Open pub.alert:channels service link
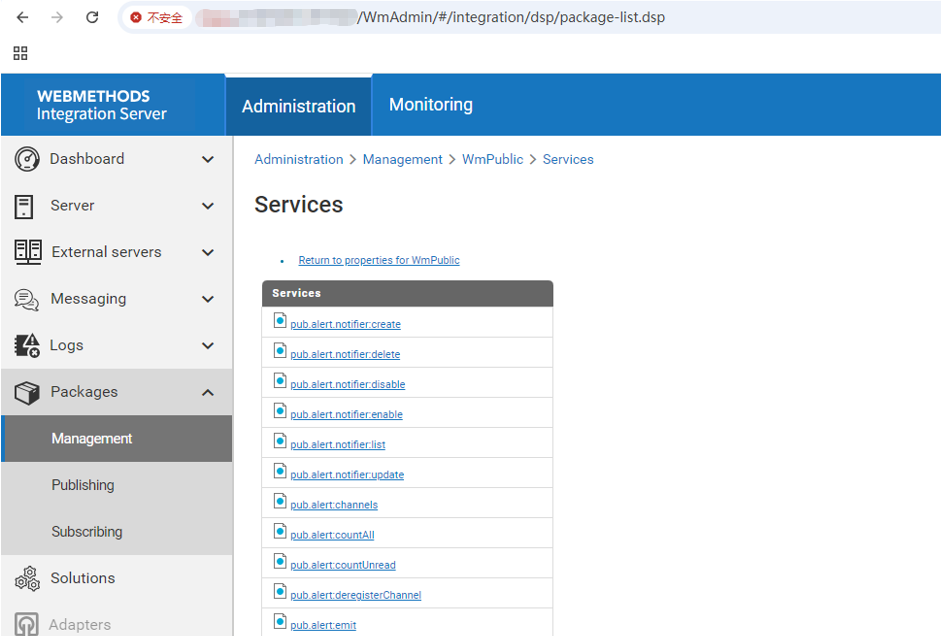Image resolution: width=941 pixels, height=636 pixels. [334, 505]
